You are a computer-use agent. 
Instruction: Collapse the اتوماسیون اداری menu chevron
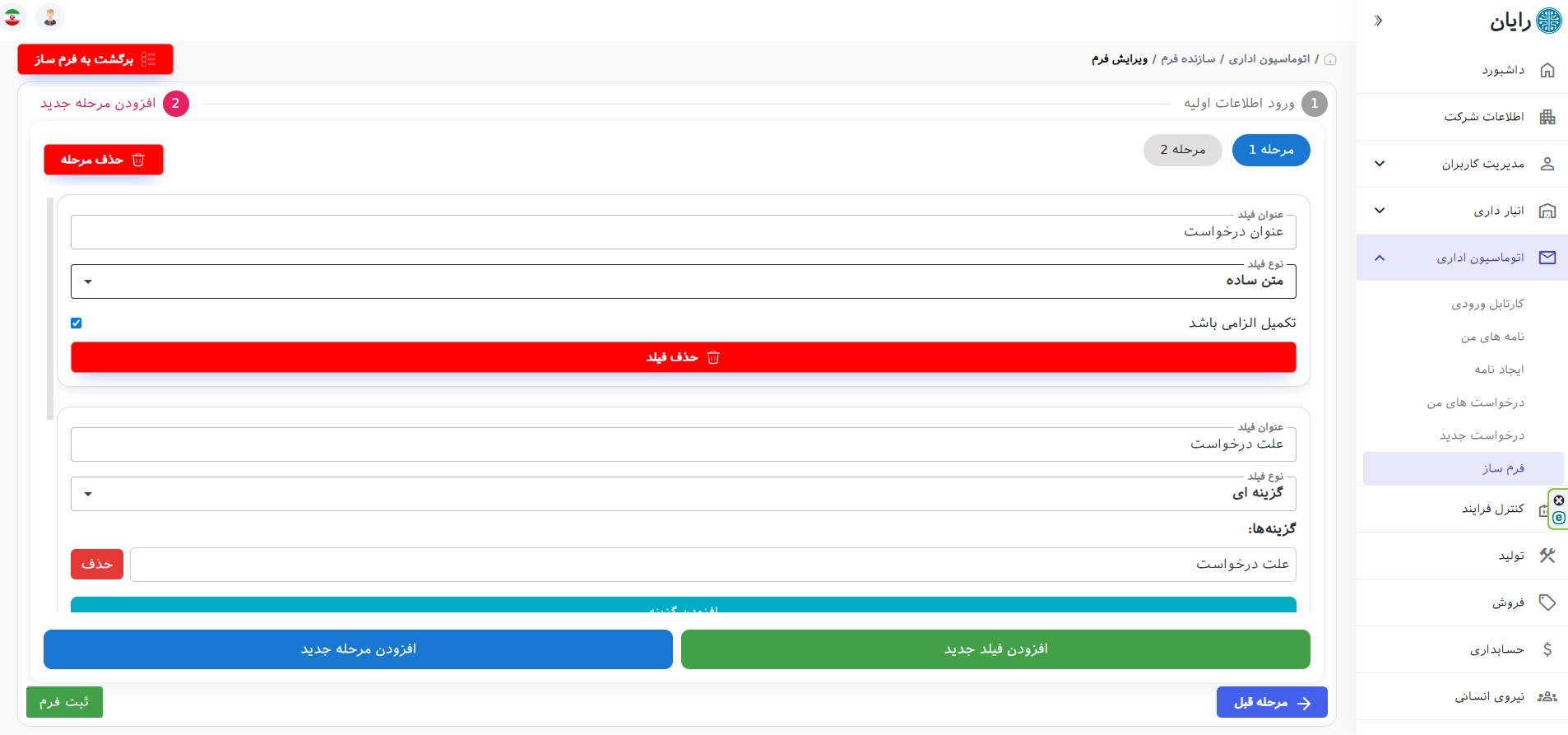point(1380,258)
